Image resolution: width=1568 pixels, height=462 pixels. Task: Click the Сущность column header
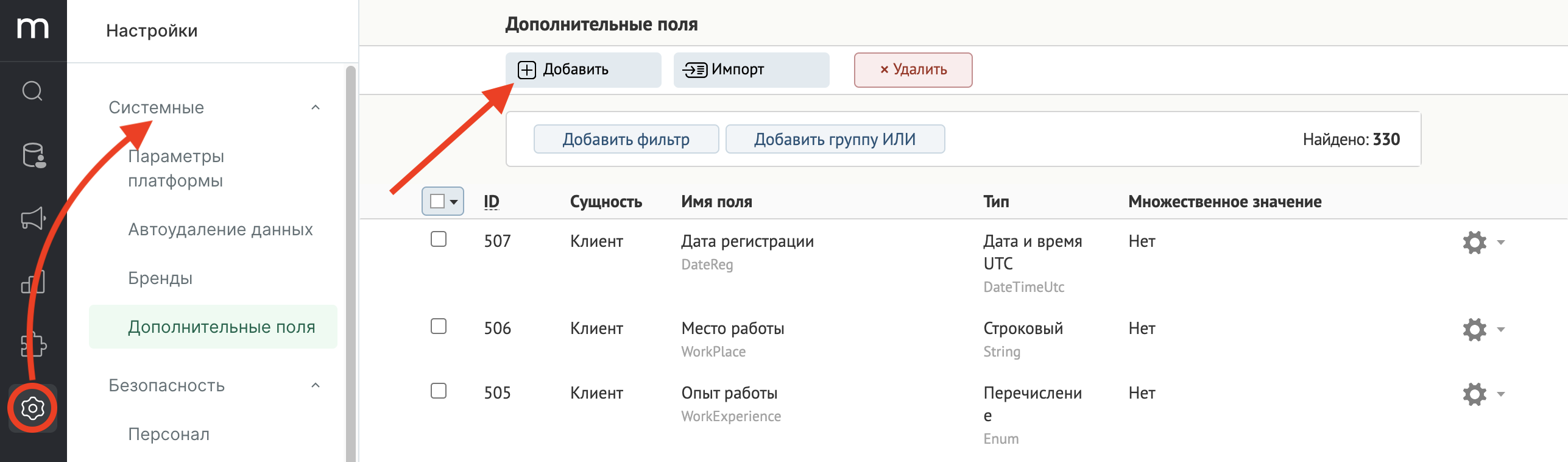[606, 202]
